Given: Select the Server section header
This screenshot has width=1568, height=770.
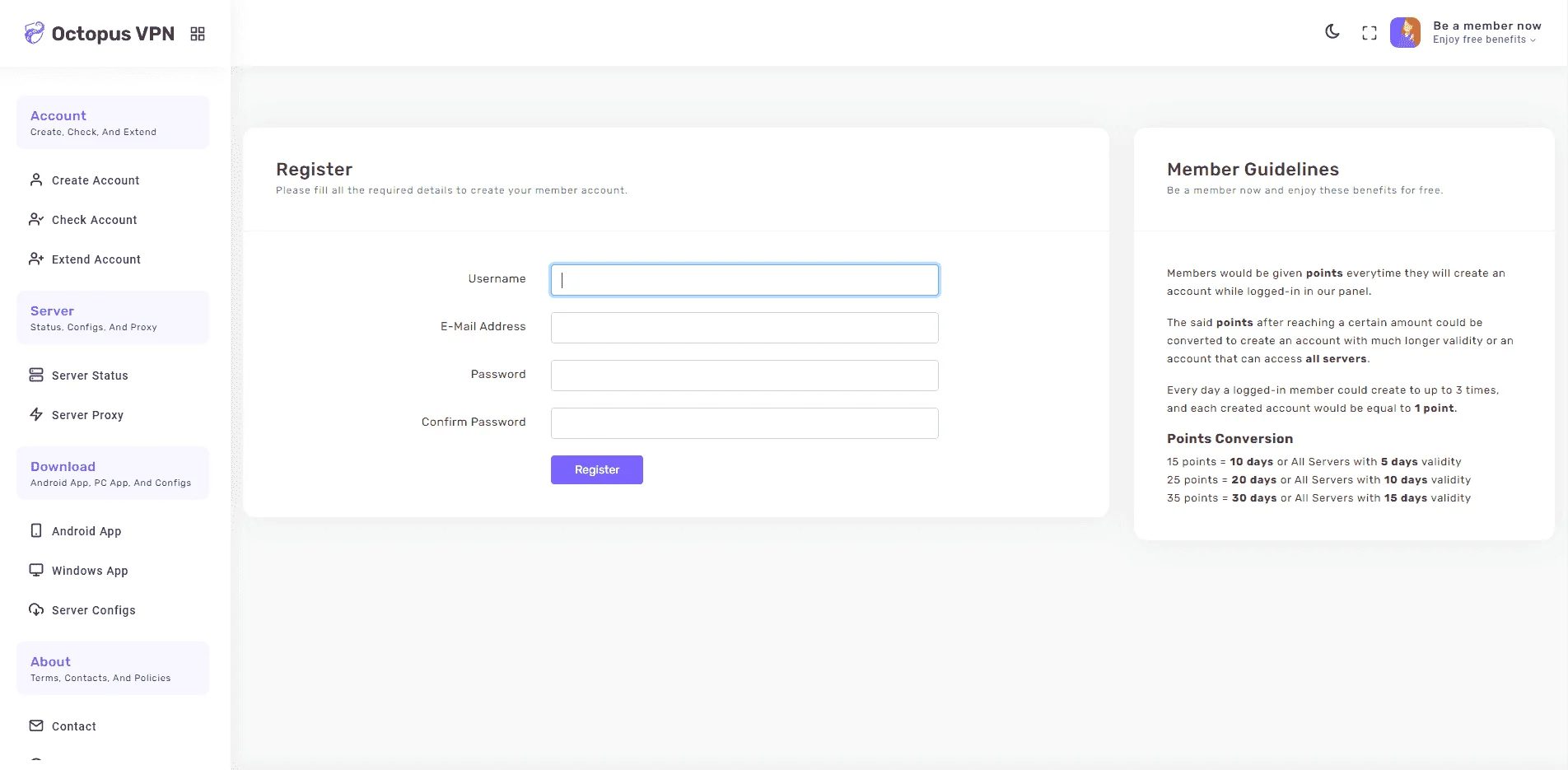Looking at the screenshot, I should coord(113,318).
